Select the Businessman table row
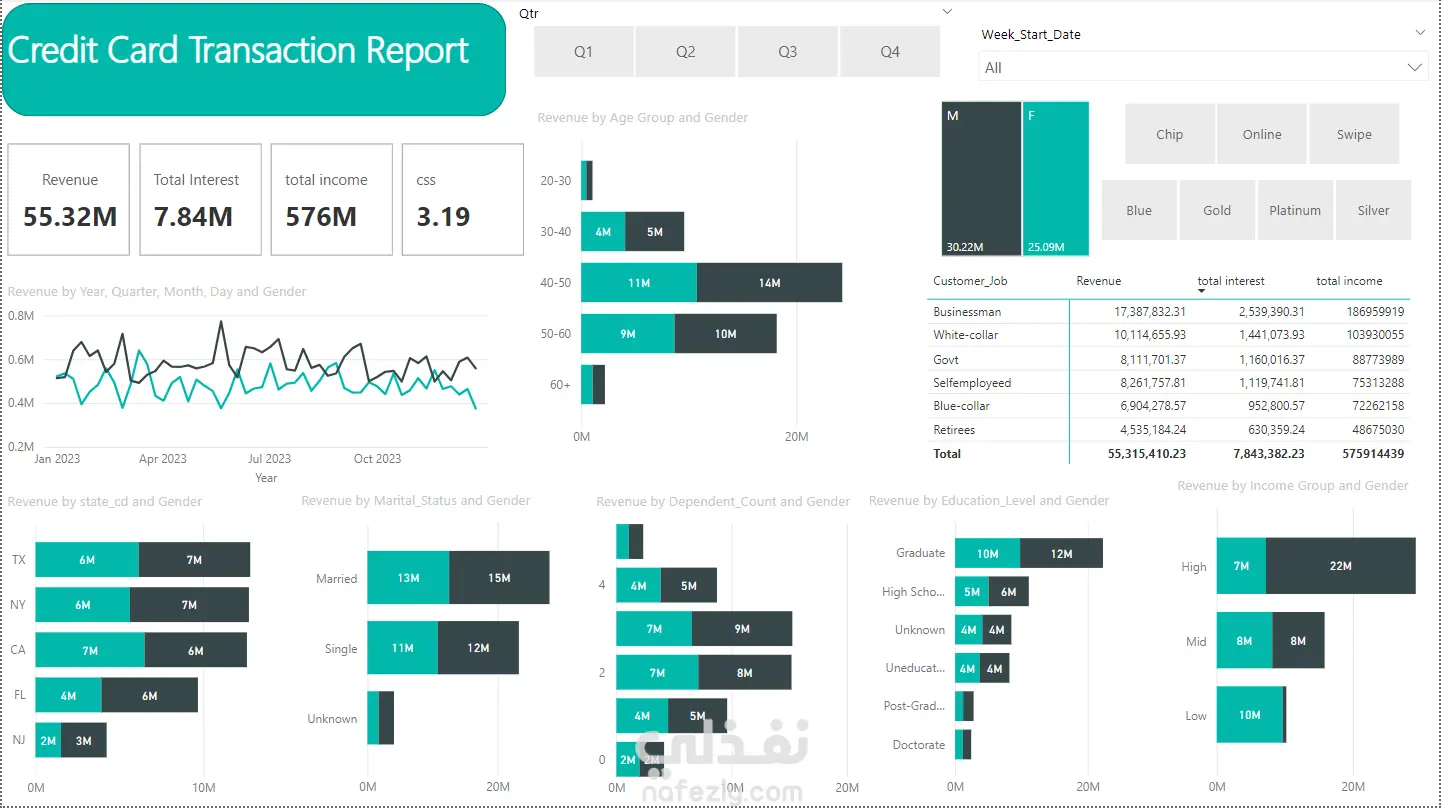 pos(1168,312)
